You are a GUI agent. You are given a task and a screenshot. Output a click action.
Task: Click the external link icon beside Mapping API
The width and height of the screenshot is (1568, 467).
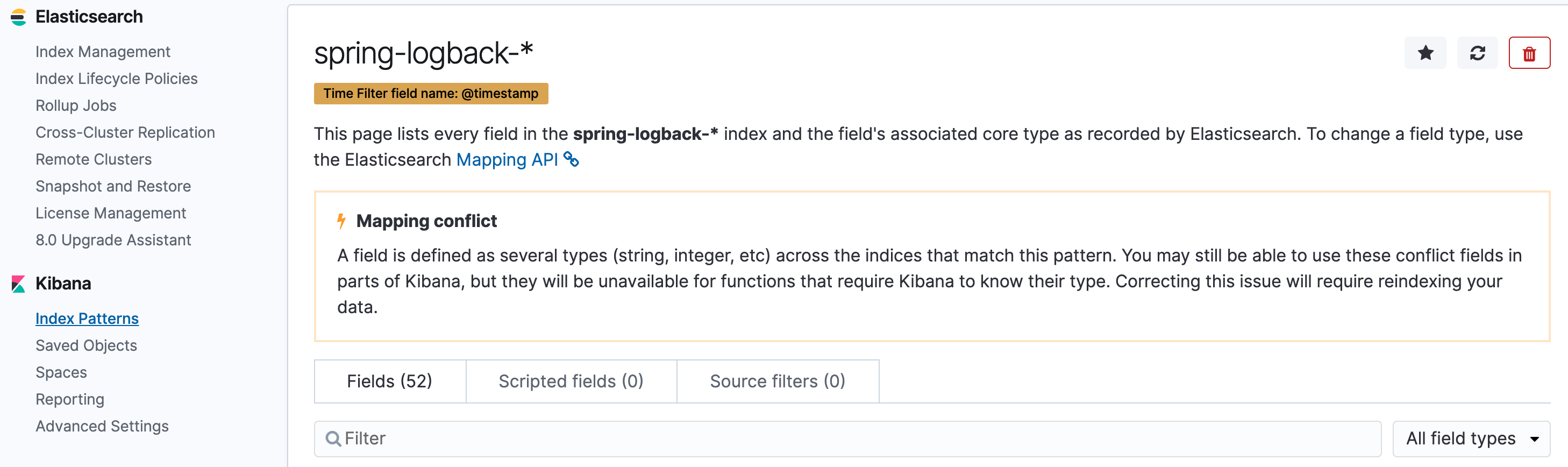571,160
